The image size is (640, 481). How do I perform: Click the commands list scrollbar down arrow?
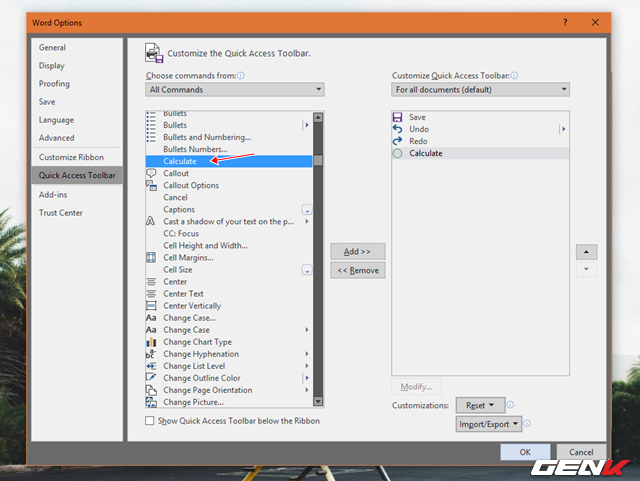318,401
